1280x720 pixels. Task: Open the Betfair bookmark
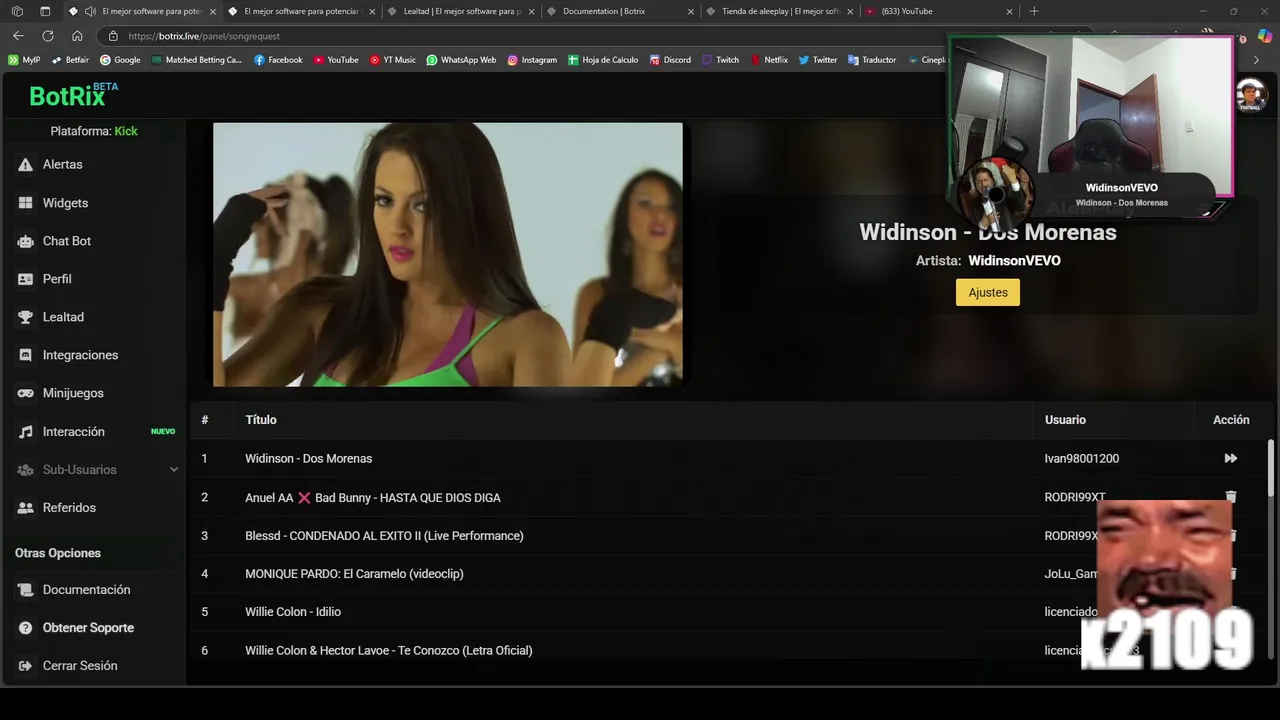[x=70, y=60]
